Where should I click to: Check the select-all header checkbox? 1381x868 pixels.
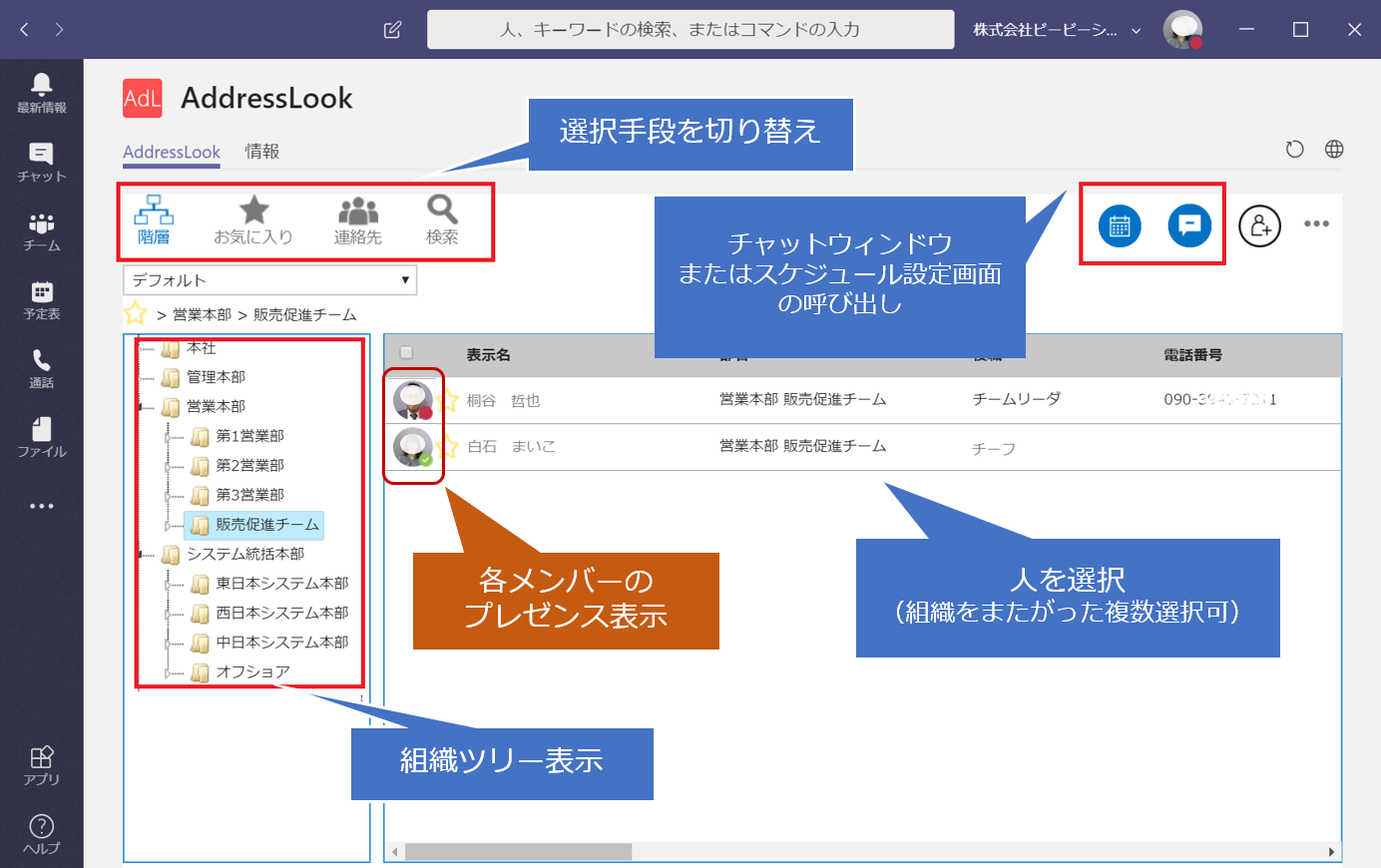[406, 352]
